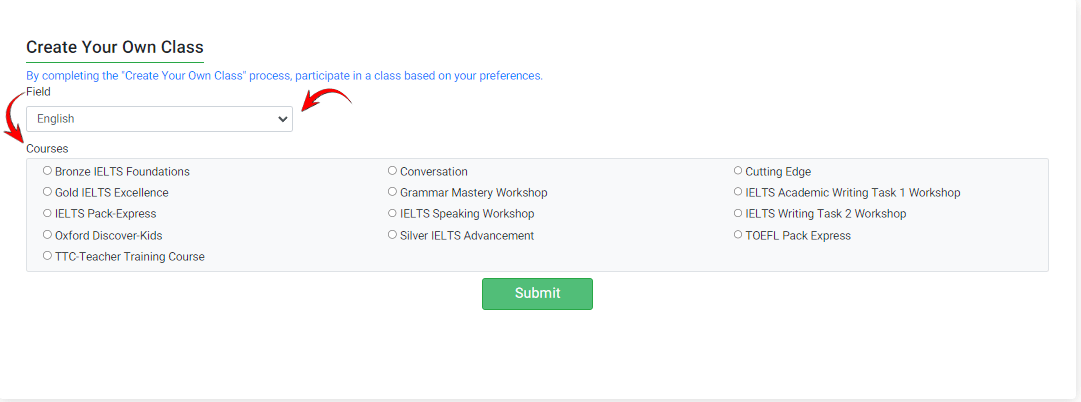Select IELTS Academic Writing Task 1 Workshop

(738, 192)
